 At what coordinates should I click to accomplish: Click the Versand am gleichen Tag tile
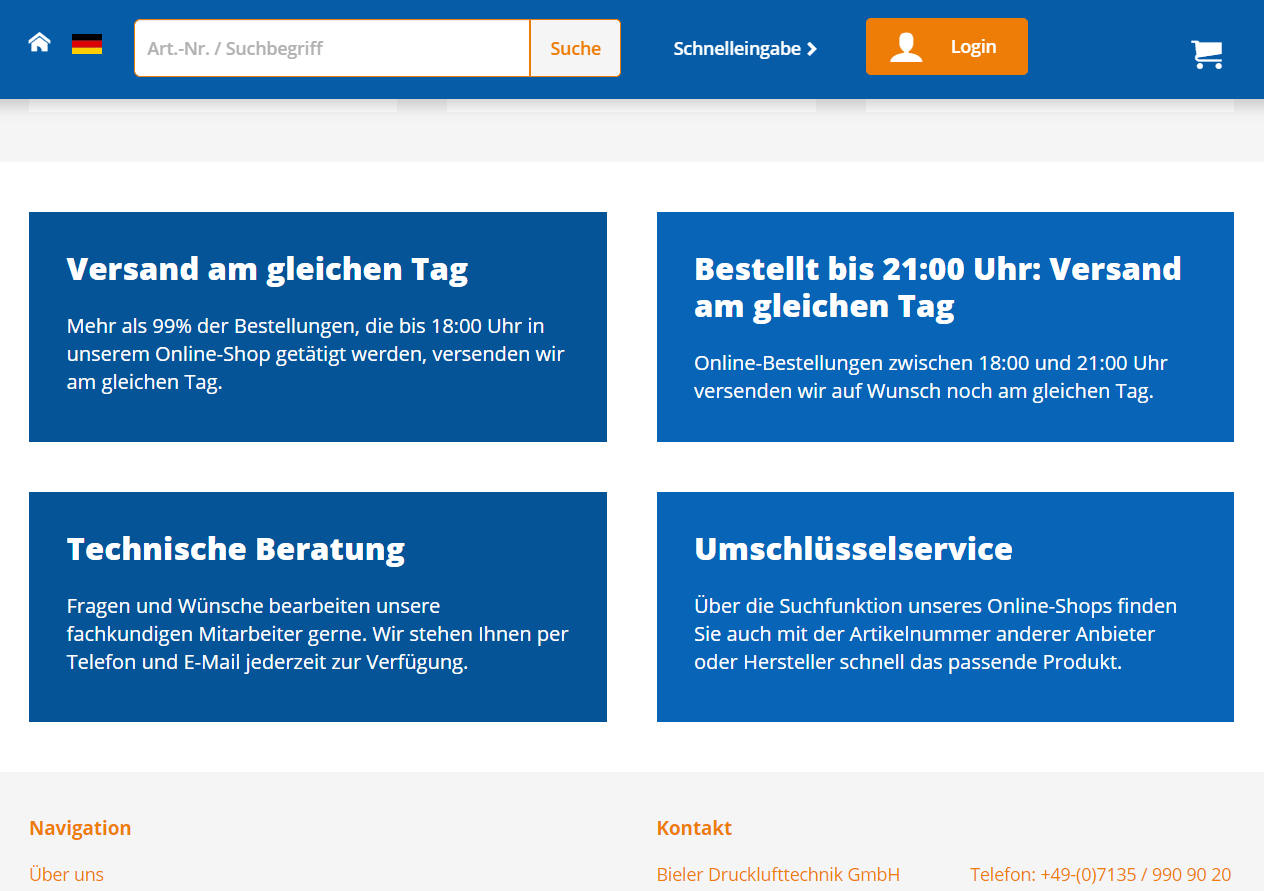pyautogui.click(x=317, y=326)
